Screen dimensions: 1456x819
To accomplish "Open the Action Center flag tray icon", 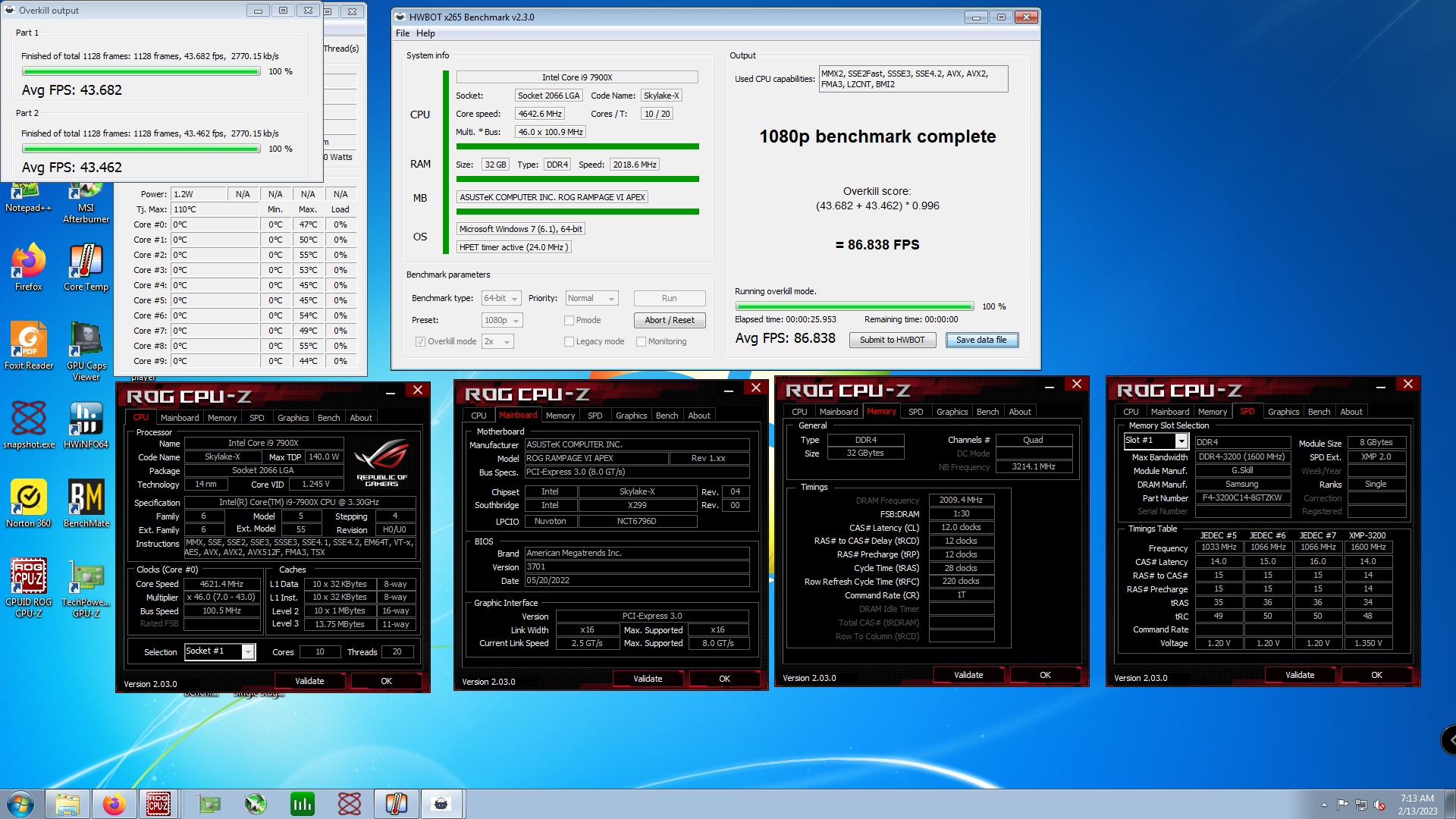I will (x=1342, y=805).
